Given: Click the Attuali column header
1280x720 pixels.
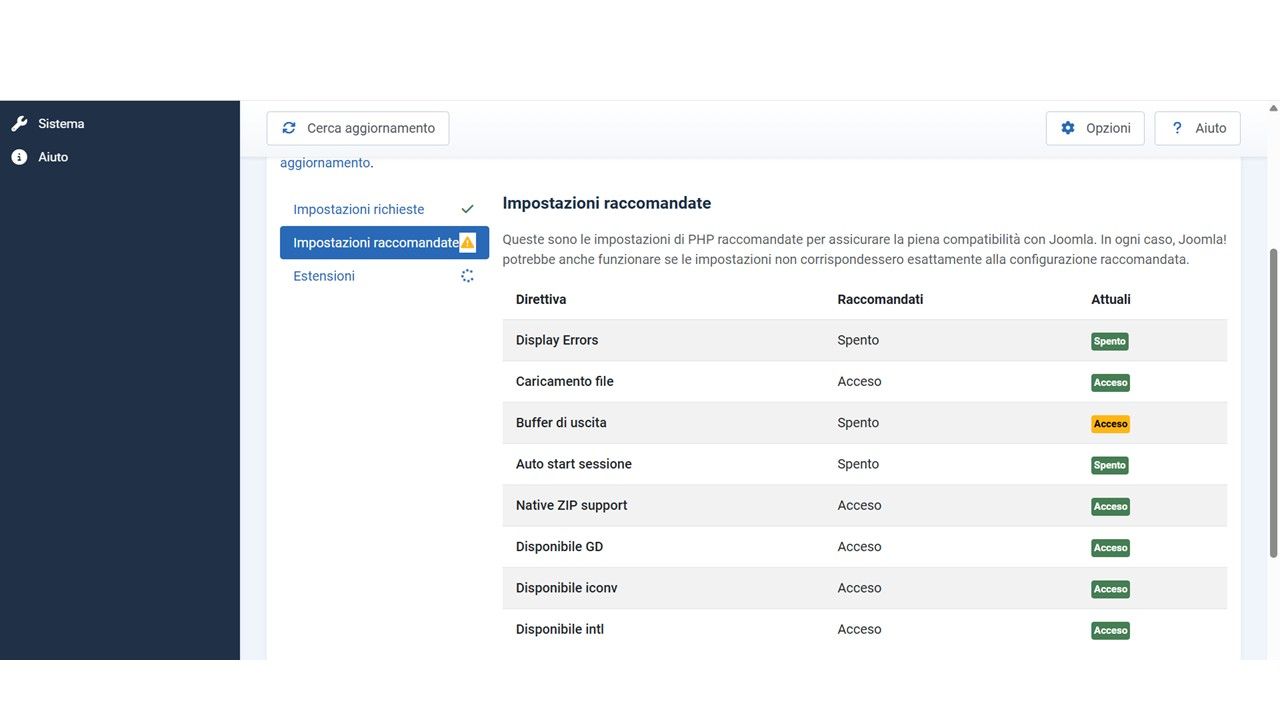Looking at the screenshot, I should (1111, 299).
